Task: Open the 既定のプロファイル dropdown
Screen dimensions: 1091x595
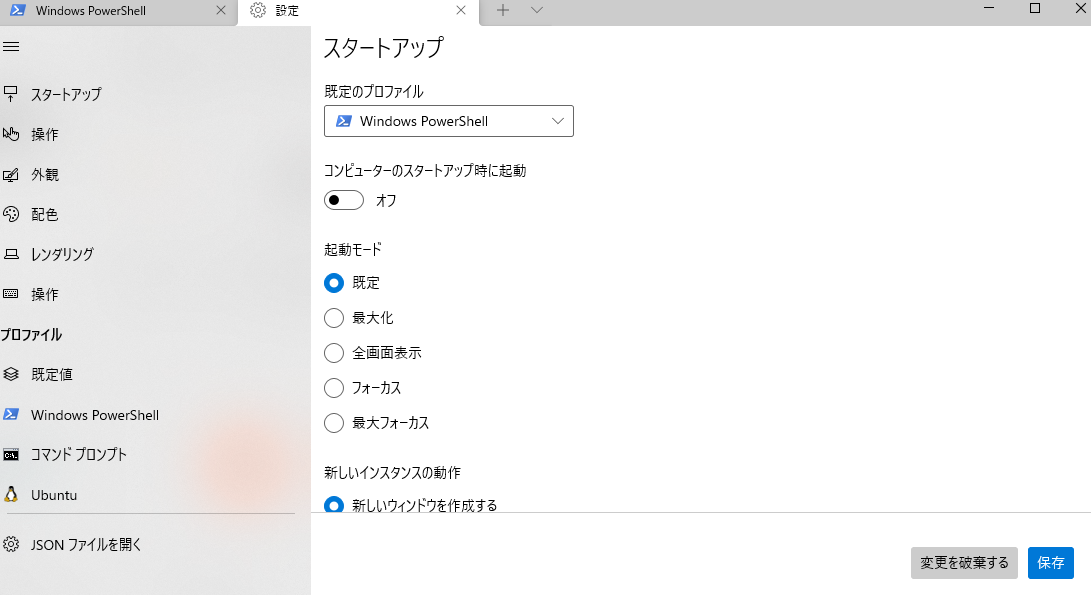Action: click(x=449, y=121)
